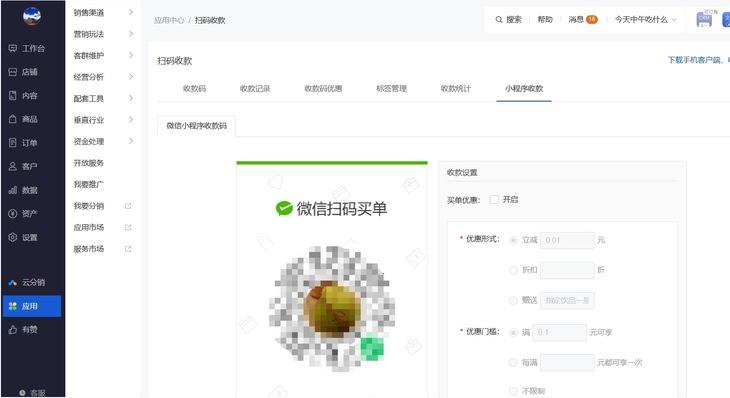This screenshot has height=398, width=730.
Task: Select the 每满 radio option
Action: point(513,363)
